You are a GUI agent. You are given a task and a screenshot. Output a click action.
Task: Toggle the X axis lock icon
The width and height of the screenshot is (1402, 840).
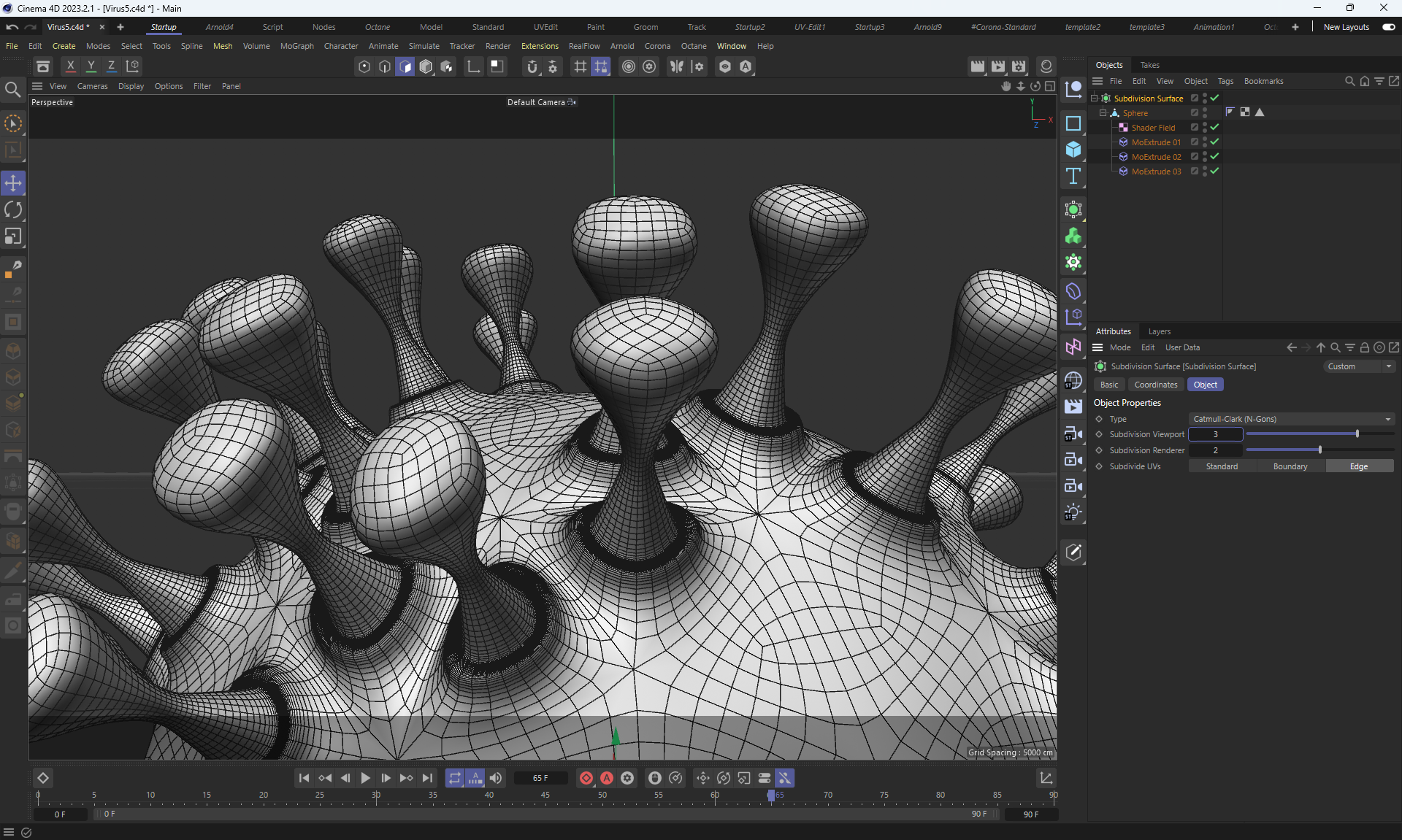click(x=70, y=66)
